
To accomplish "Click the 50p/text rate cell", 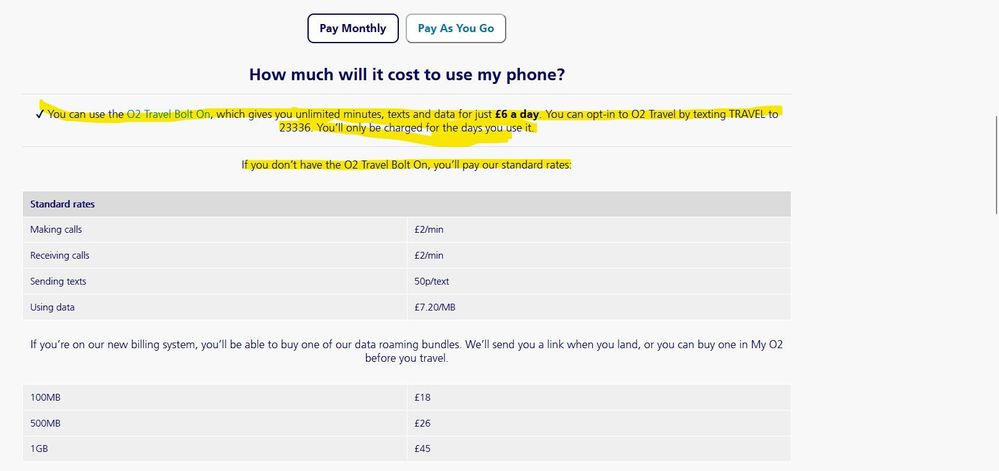I will [x=432, y=282].
